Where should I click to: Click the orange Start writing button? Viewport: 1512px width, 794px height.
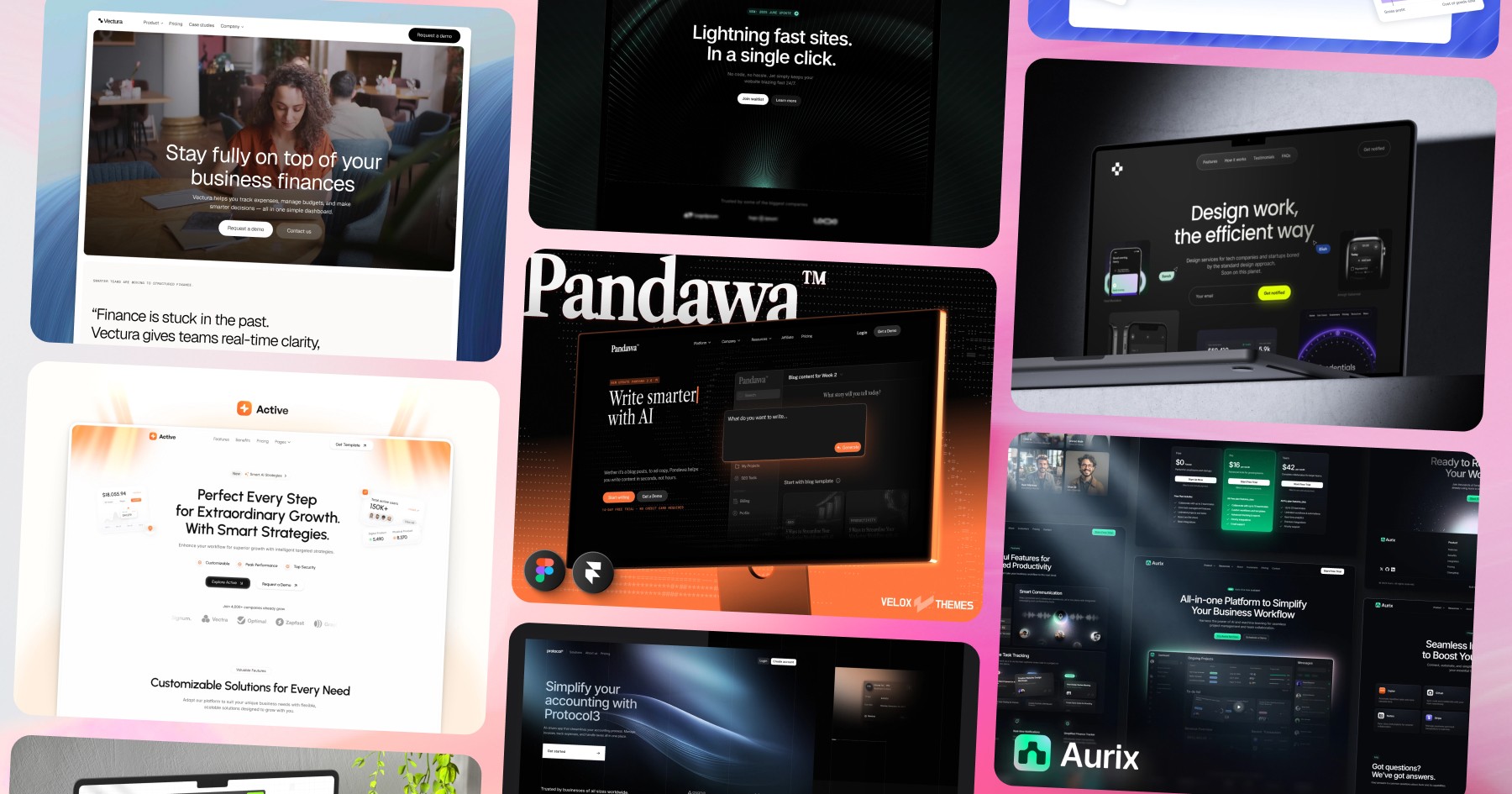[x=619, y=497]
